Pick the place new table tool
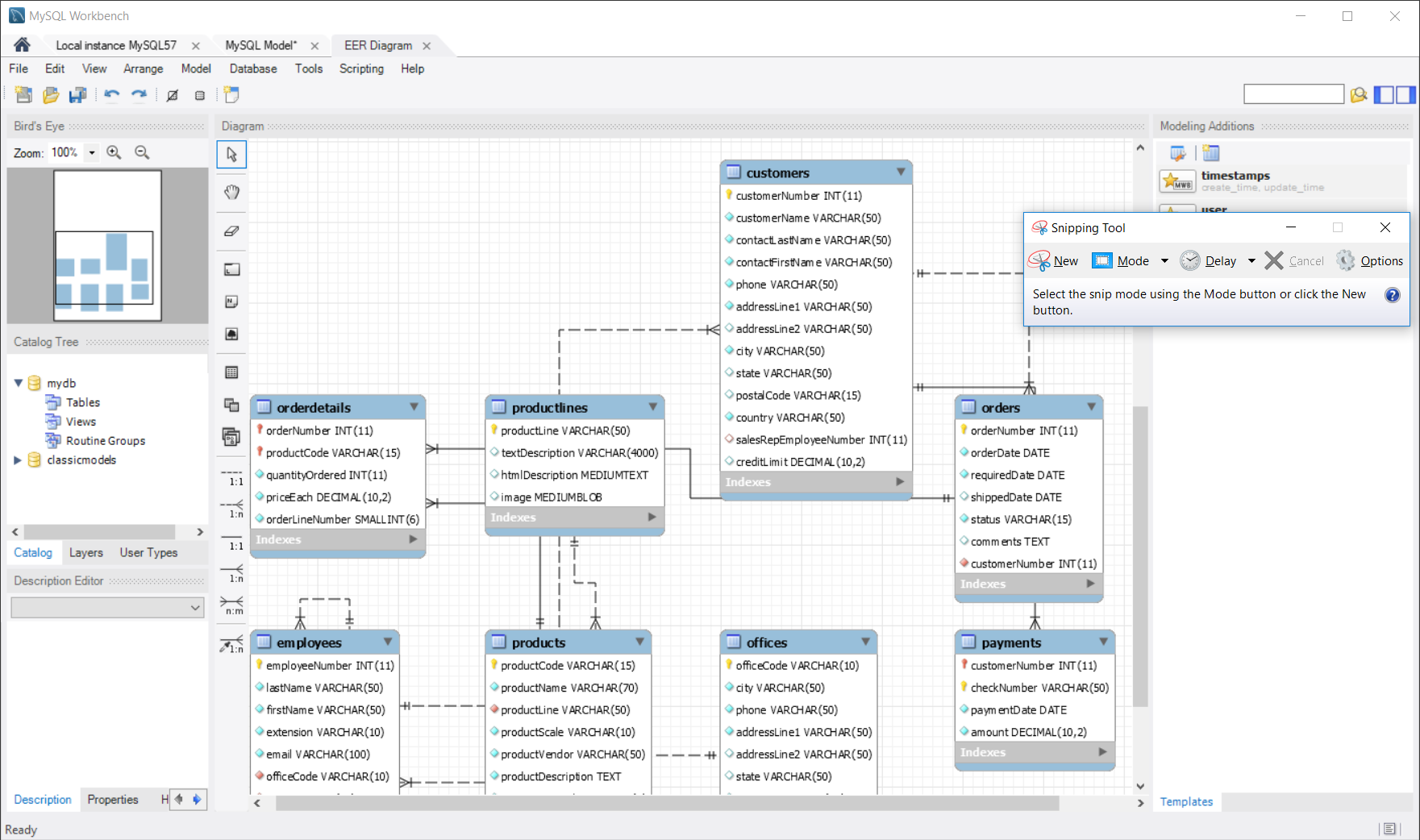Viewport: 1420px width, 840px height. pyautogui.click(x=231, y=372)
